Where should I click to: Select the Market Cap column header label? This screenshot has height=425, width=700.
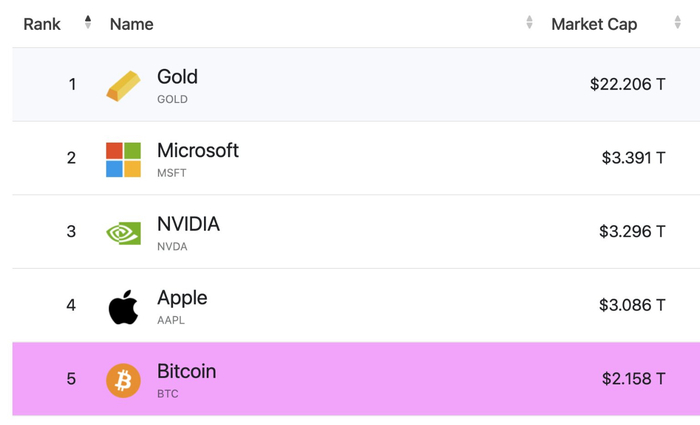pyautogui.click(x=594, y=24)
